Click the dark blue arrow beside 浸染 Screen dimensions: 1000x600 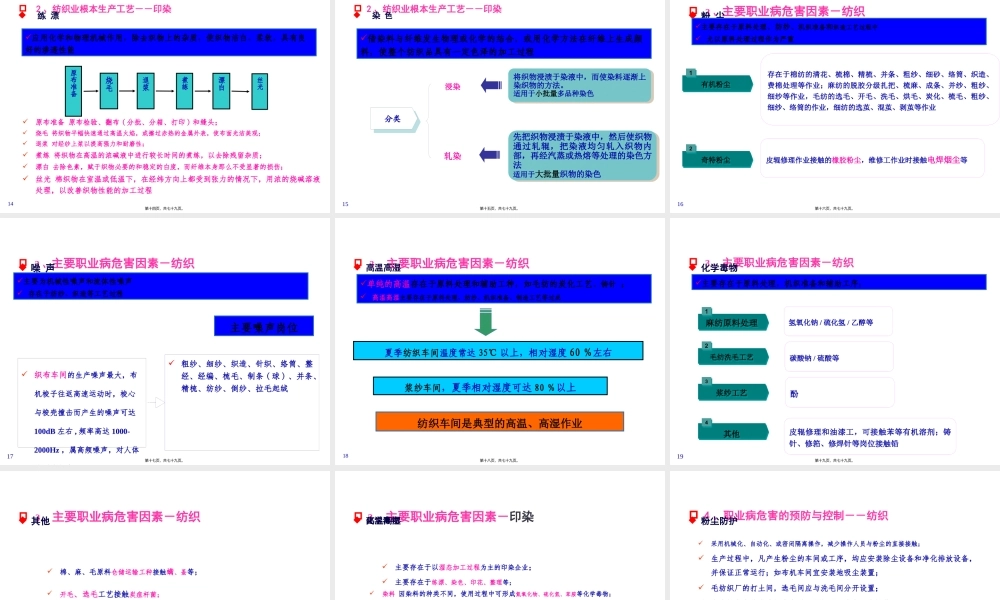pos(491,85)
